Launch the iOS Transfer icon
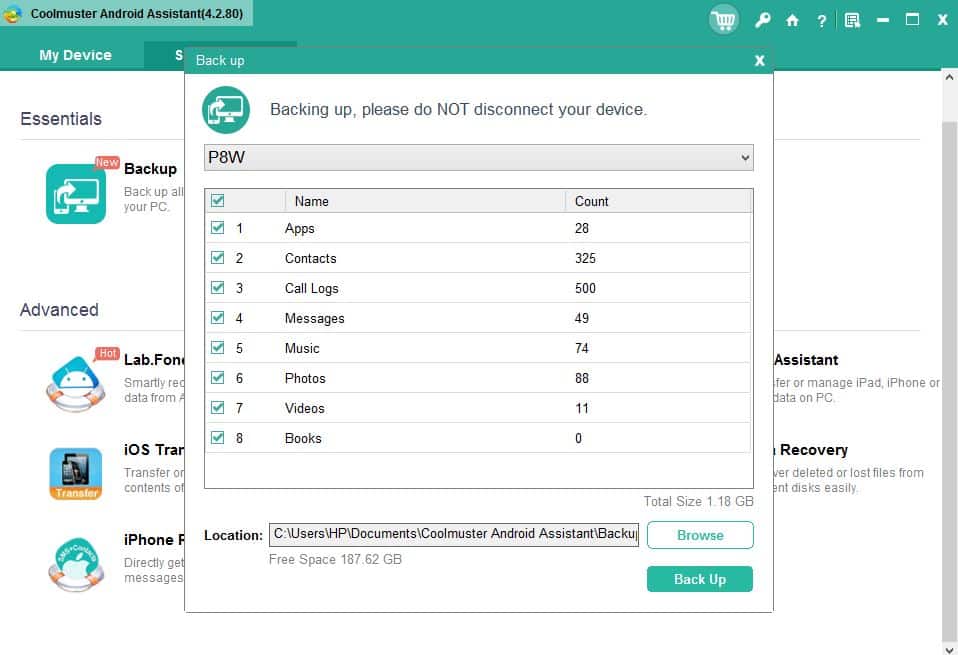958x655 pixels. click(x=76, y=473)
